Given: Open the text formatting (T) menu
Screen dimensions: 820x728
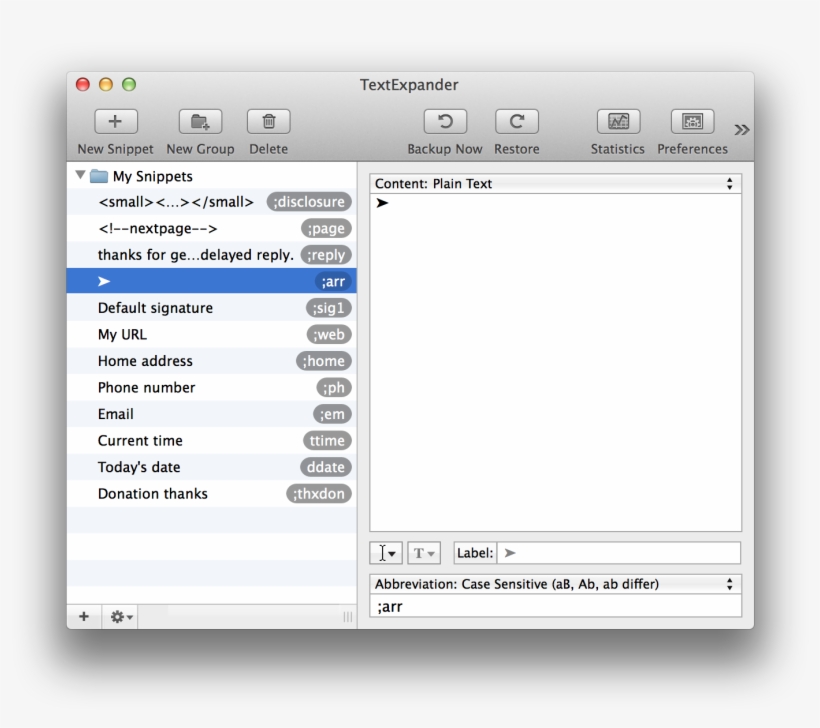Looking at the screenshot, I should click(x=423, y=552).
